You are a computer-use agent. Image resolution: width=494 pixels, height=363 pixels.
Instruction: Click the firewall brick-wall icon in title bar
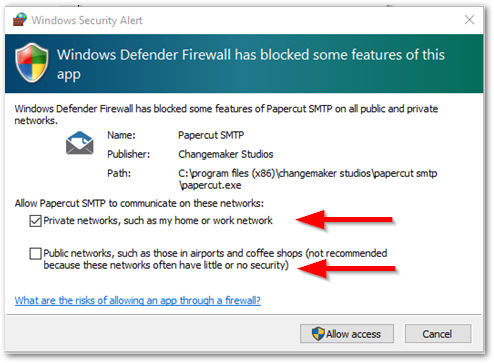tap(20, 20)
